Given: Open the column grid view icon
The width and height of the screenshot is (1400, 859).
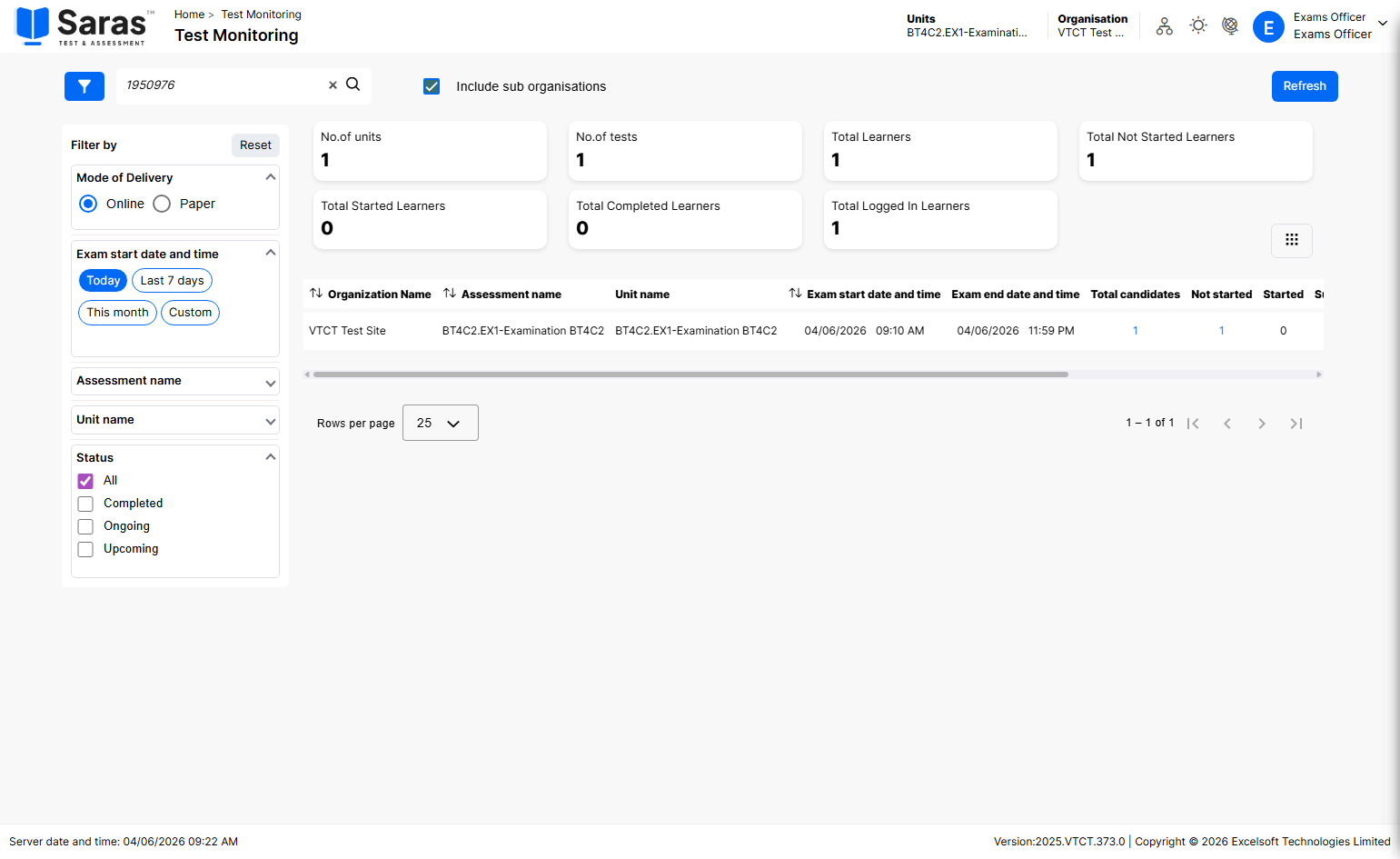Looking at the screenshot, I should (x=1292, y=240).
